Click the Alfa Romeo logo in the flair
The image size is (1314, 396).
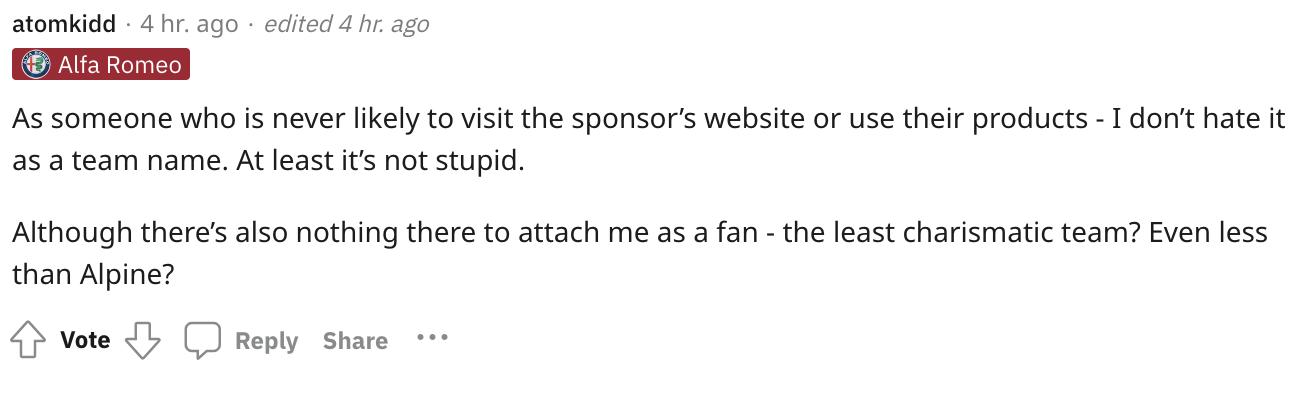[x=36, y=65]
